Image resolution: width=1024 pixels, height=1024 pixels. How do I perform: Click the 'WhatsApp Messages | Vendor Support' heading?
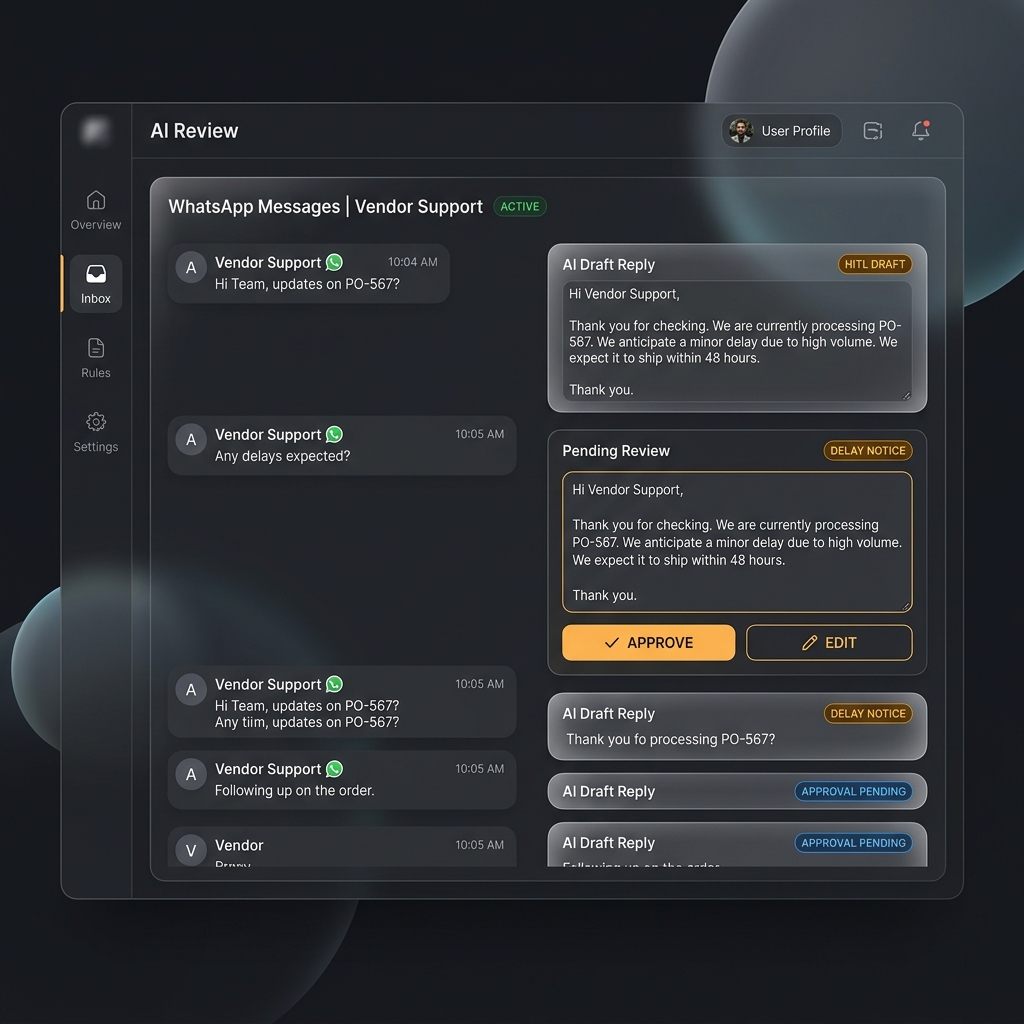coord(325,206)
